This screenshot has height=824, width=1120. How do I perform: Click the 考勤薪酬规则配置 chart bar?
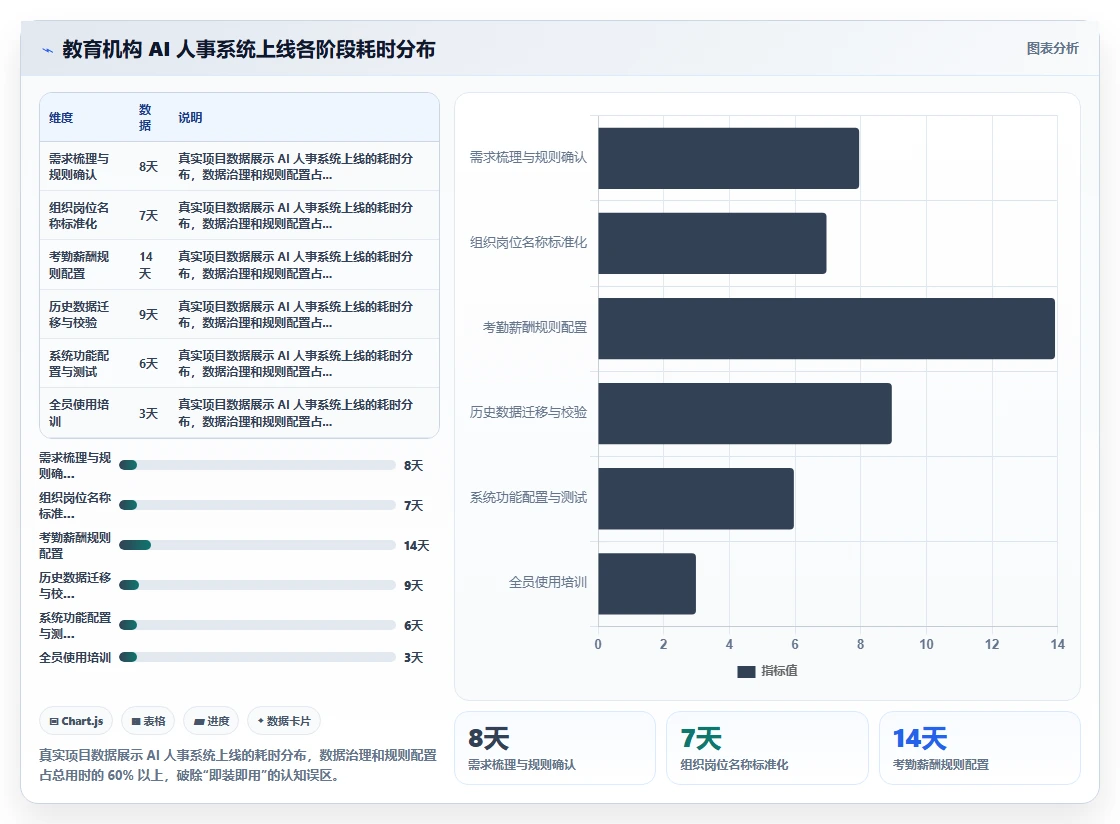tap(826, 328)
